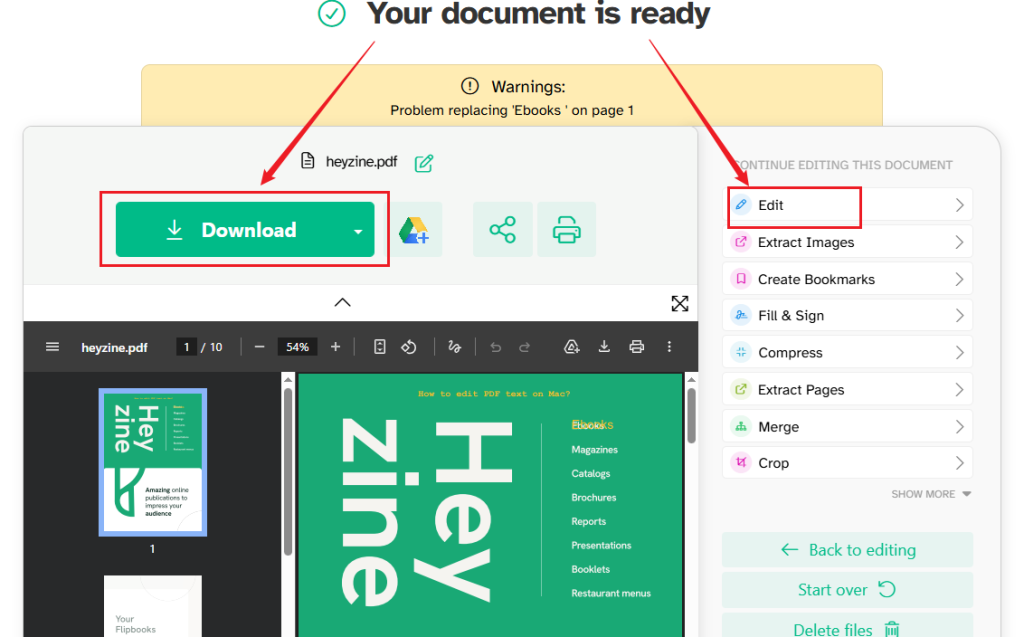Viewport: 1024px width, 637px height.
Task: Click the share icon button
Action: 502,230
